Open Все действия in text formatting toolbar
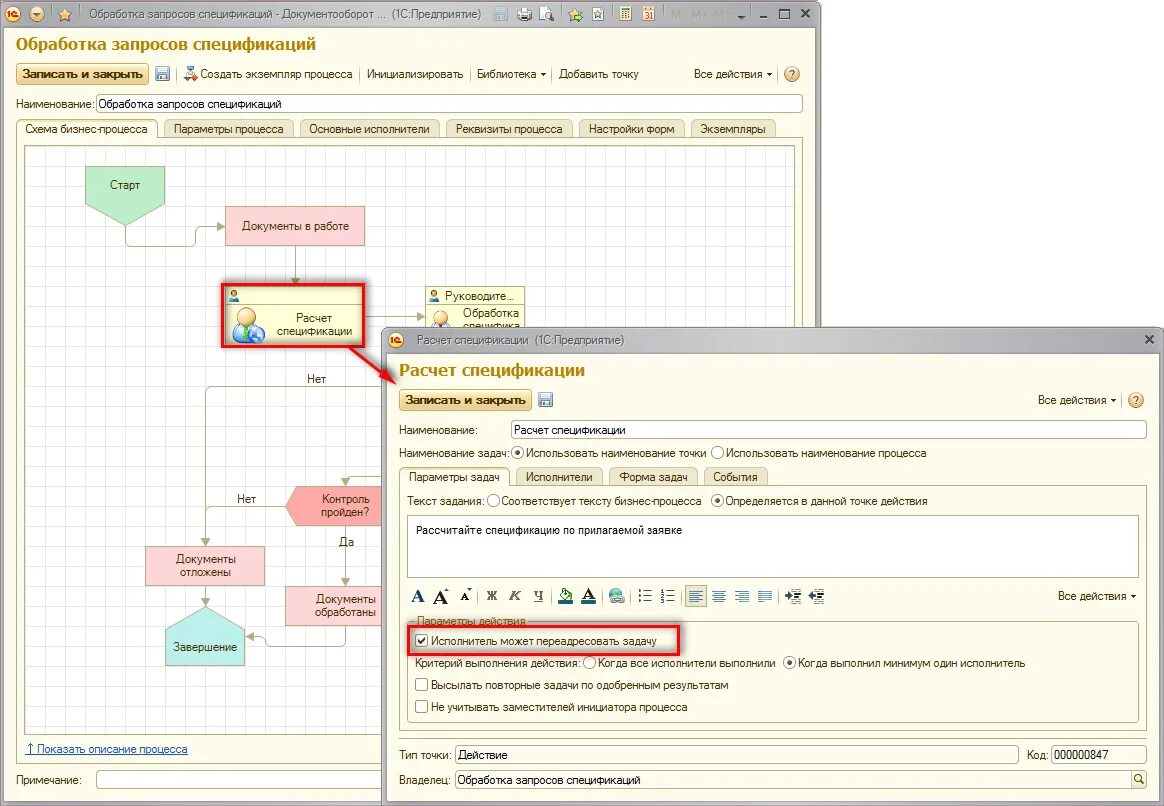 [1096, 596]
